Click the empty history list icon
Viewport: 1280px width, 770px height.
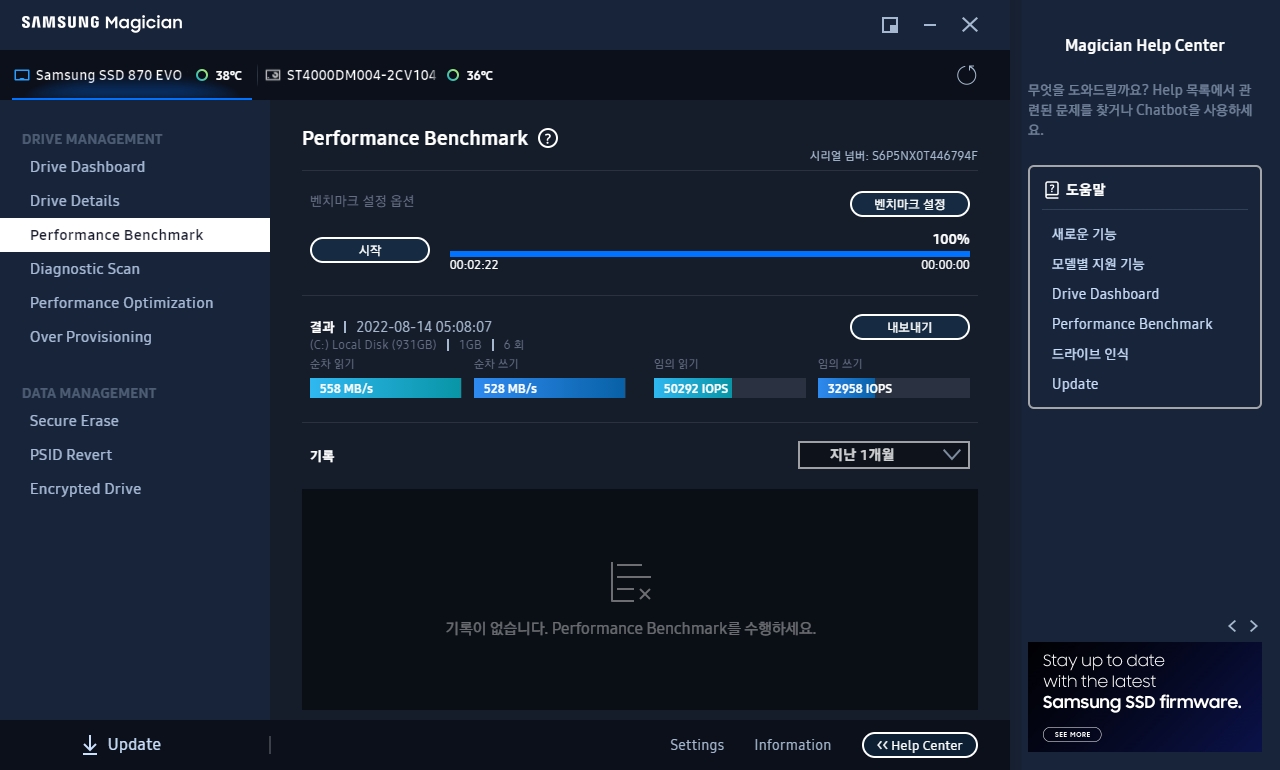[x=631, y=582]
